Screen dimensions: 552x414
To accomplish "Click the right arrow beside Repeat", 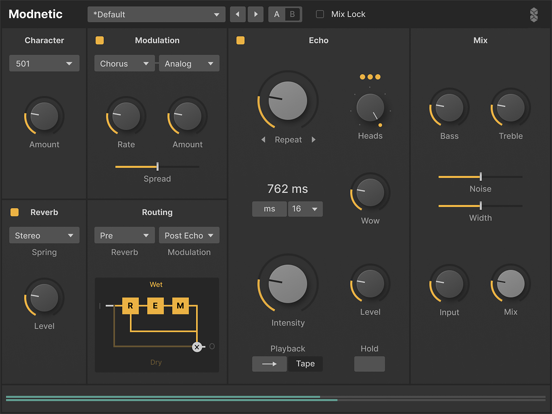I will (x=313, y=140).
